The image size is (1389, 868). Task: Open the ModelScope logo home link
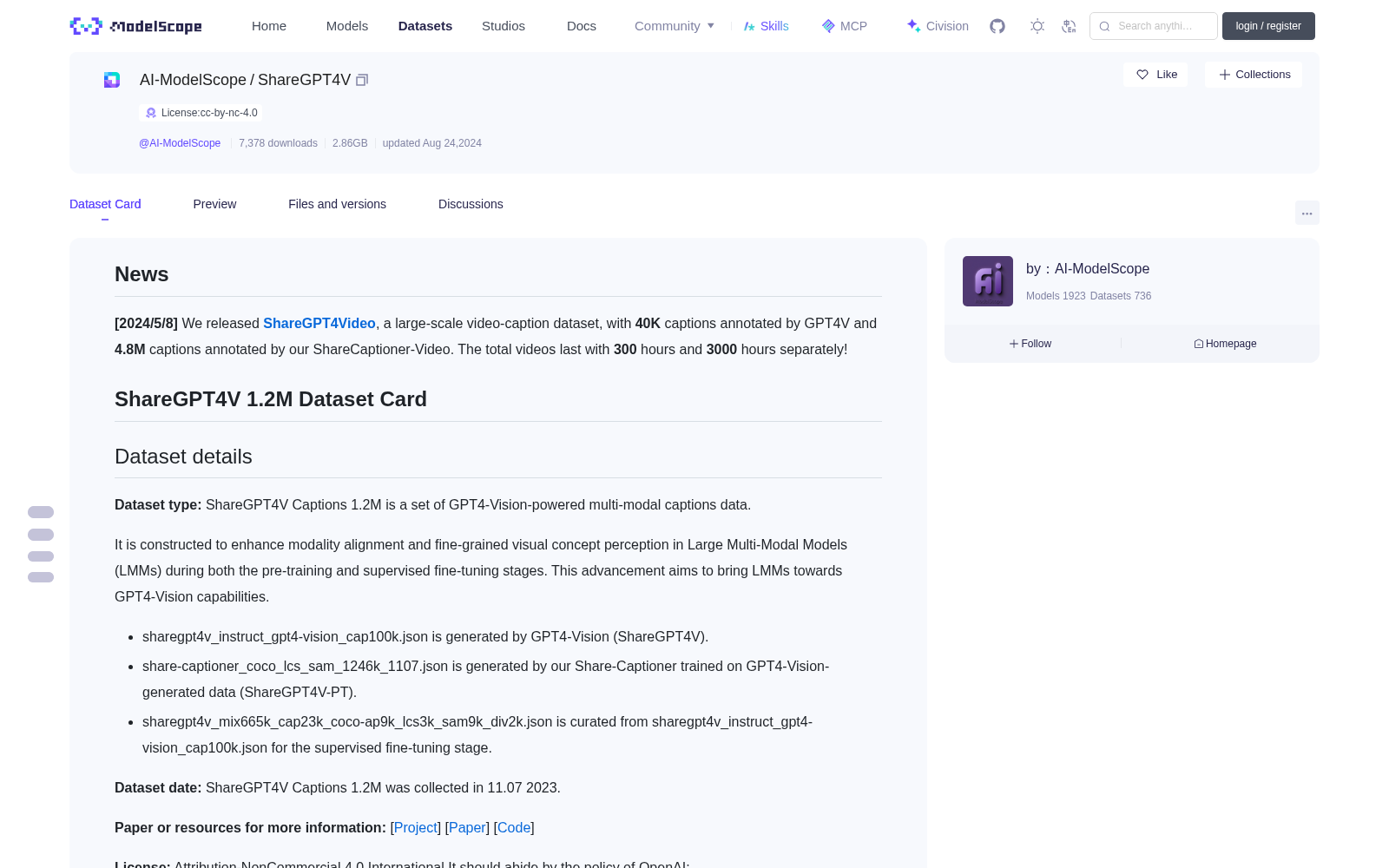tap(136, 26)
